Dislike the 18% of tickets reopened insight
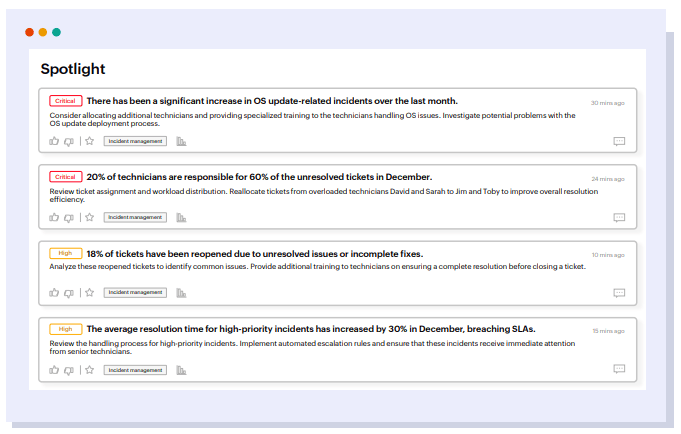 69,293
